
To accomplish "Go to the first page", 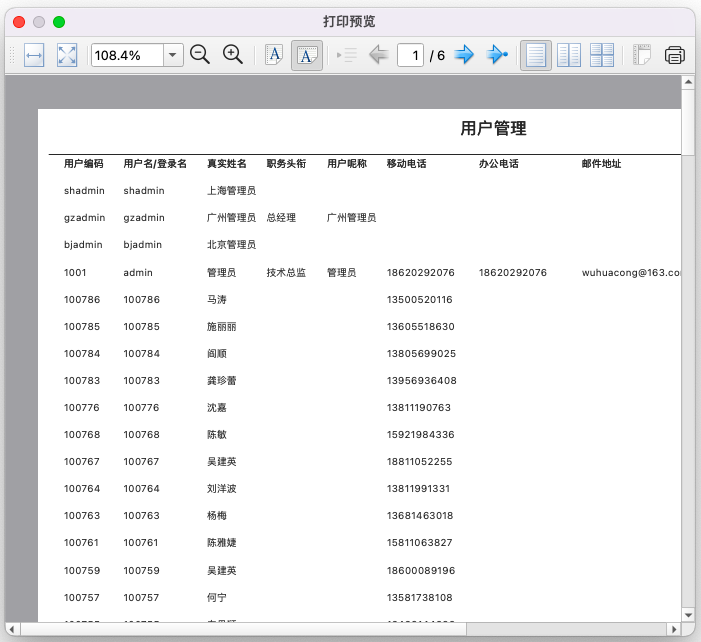I will [x=347, y=56].
